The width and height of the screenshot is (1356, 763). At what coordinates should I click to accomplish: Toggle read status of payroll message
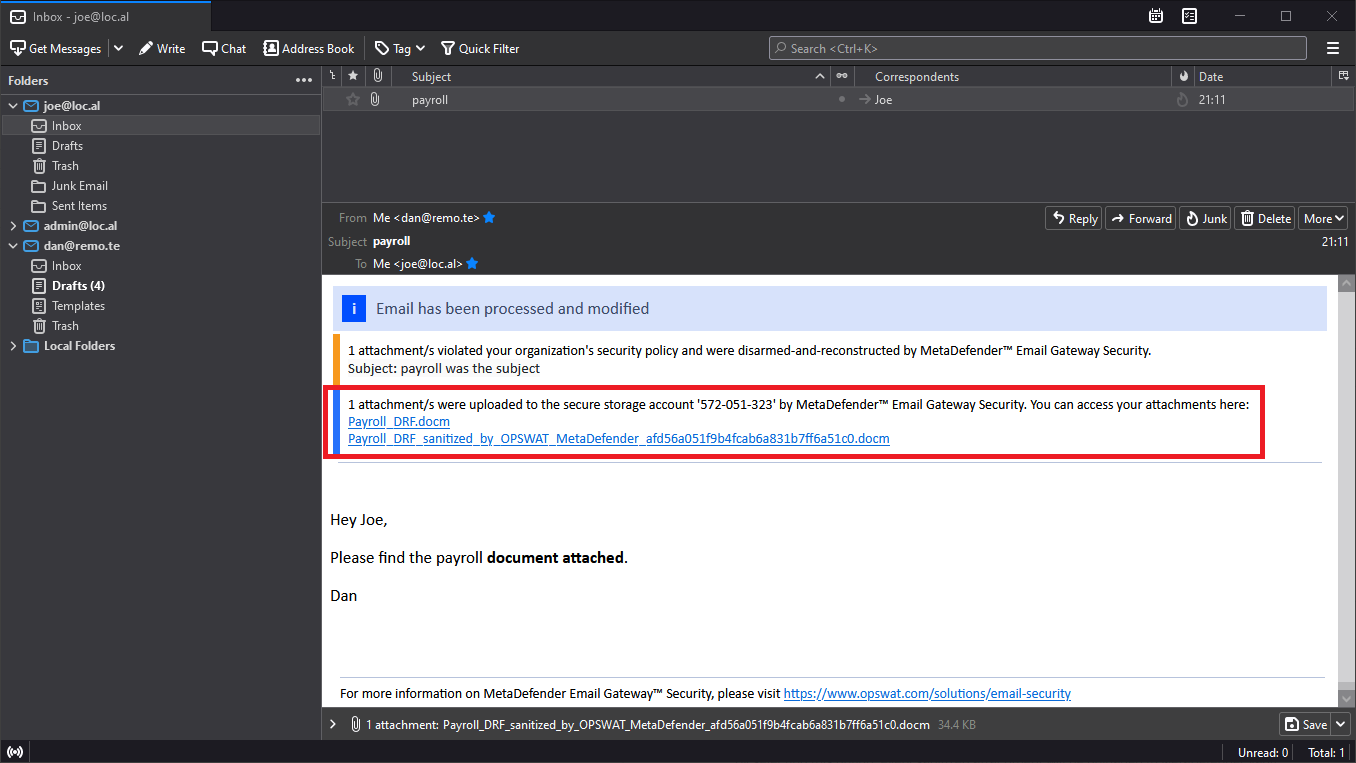coord(842,99)
